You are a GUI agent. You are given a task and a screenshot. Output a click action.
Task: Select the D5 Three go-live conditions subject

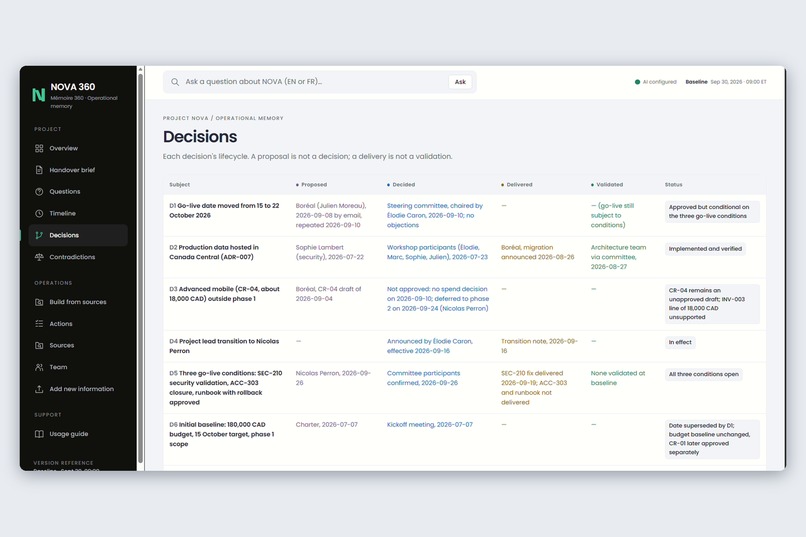click(x=226, y=388)
